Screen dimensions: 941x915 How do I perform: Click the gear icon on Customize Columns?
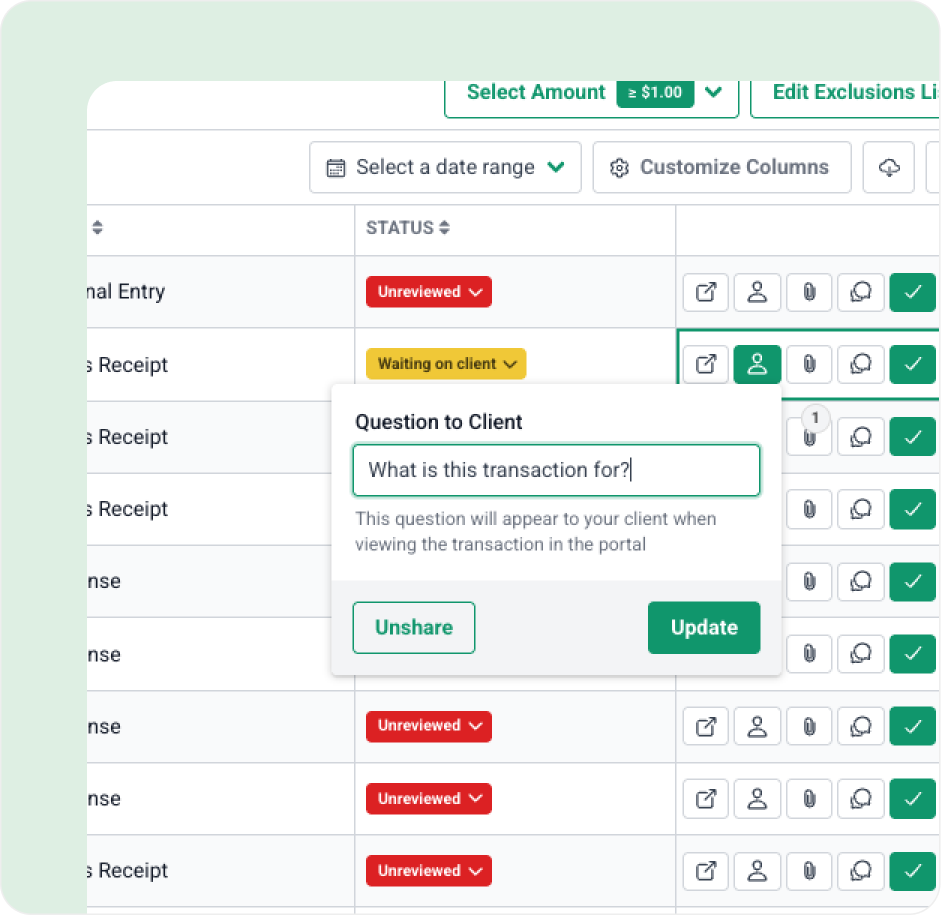click(619, 167)
